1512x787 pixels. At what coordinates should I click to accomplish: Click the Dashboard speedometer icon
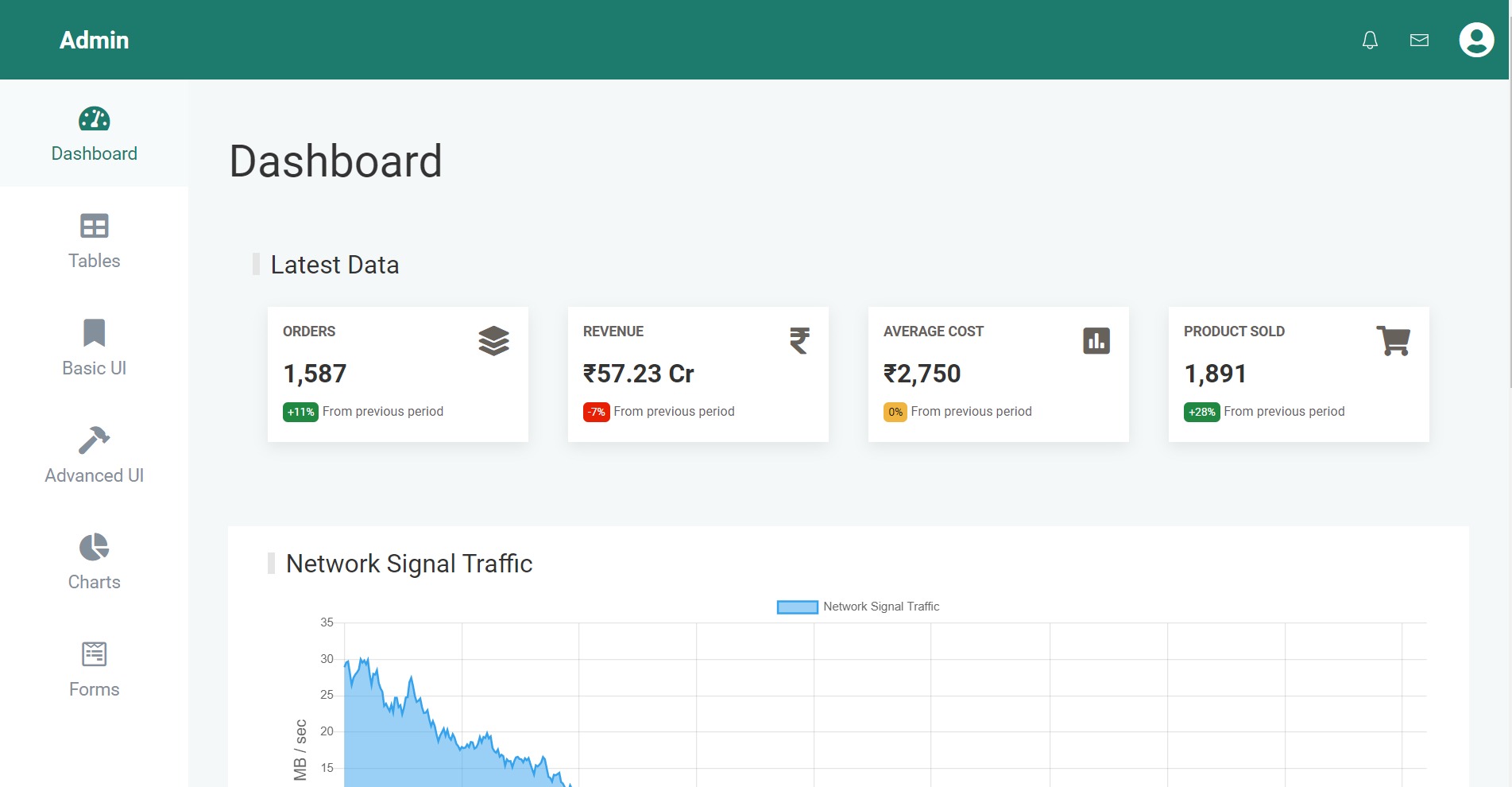95,119
